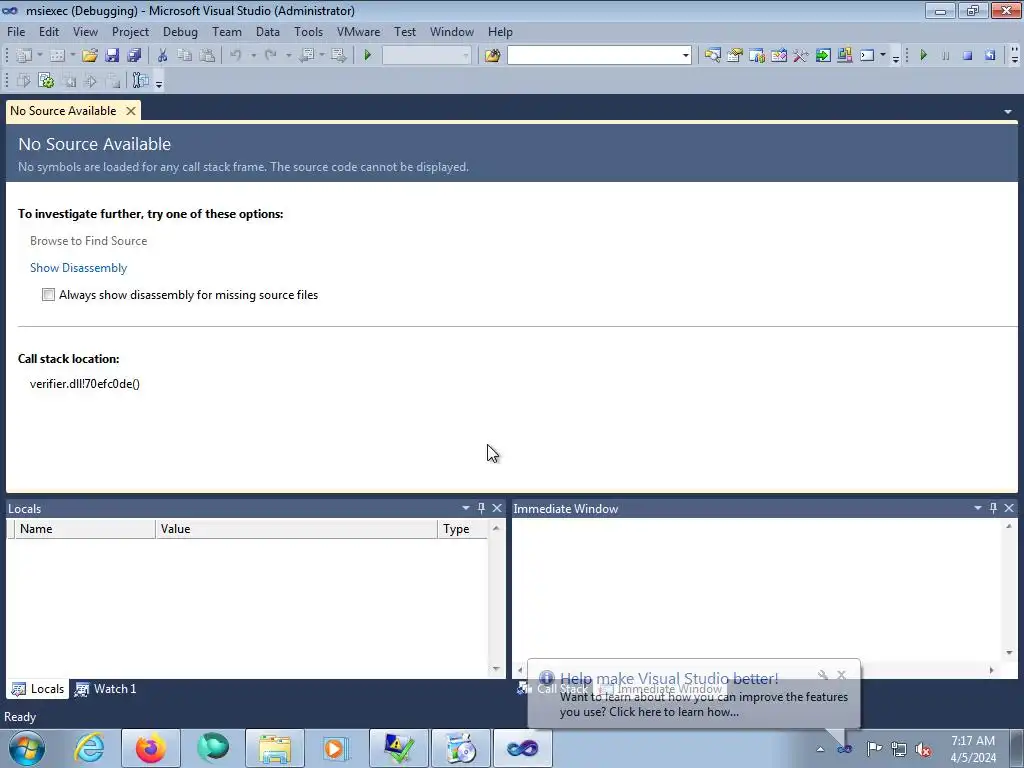Viewport: 1024px width, 768px height.
Task: Click the Immediate Window scroll down arrow
Action: (1009, 652)
